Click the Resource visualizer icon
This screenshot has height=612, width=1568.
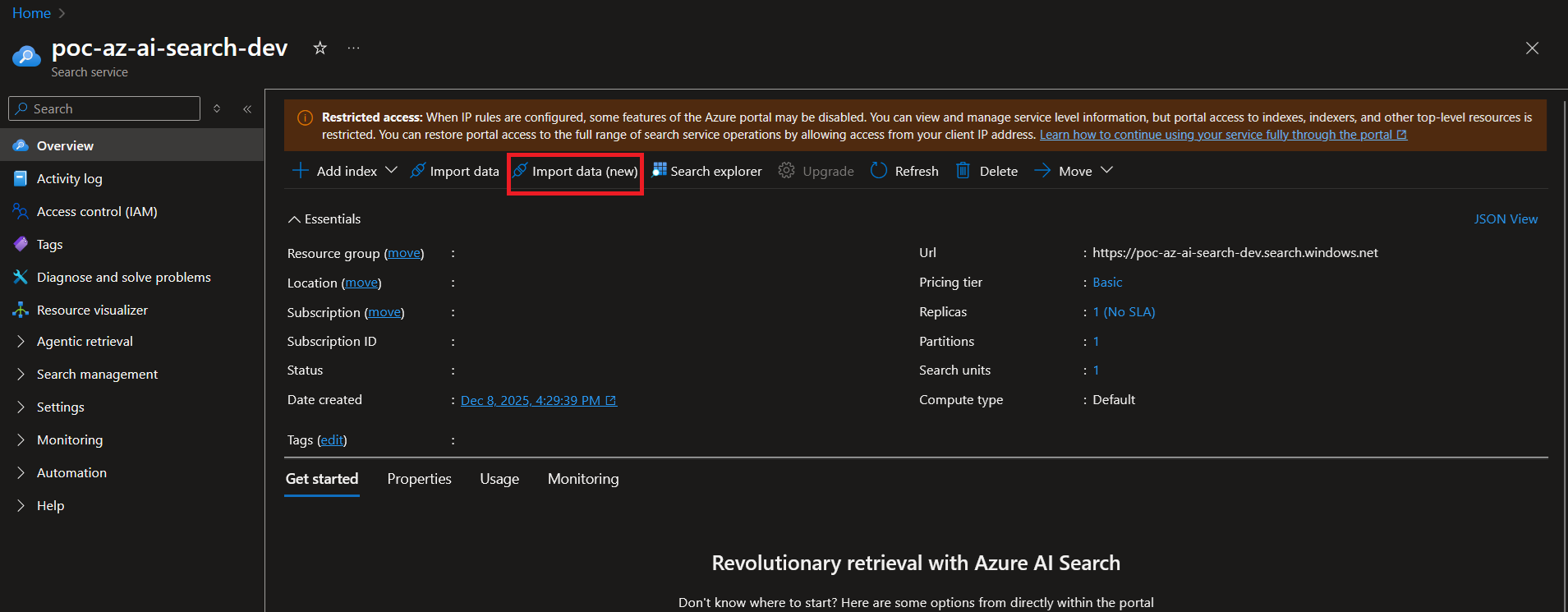coord(21,310)
